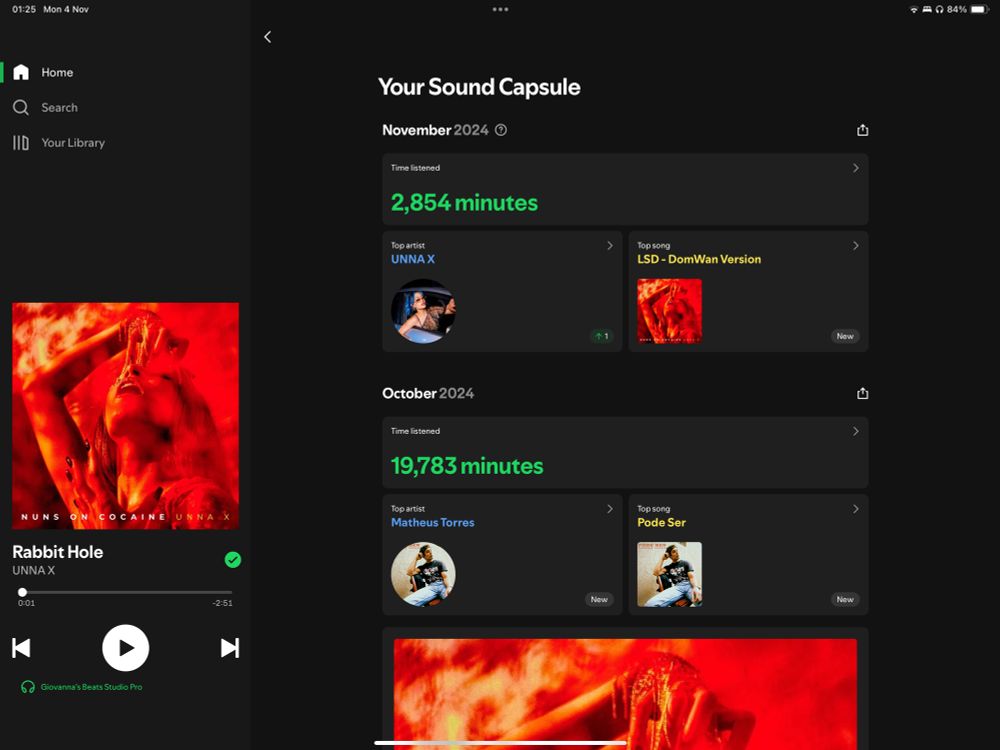The width and height of the screenshot is (1000, 750).
Task: Skip to the previous track
Action: [x=21, y=648]
